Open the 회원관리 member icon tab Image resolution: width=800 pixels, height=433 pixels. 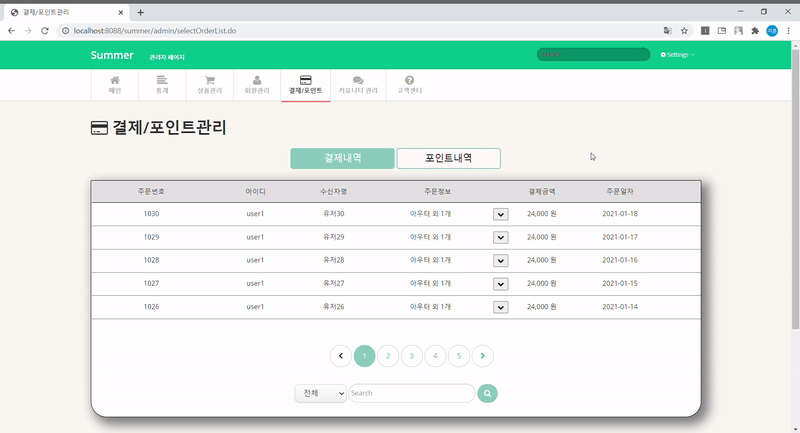(257, 85)
